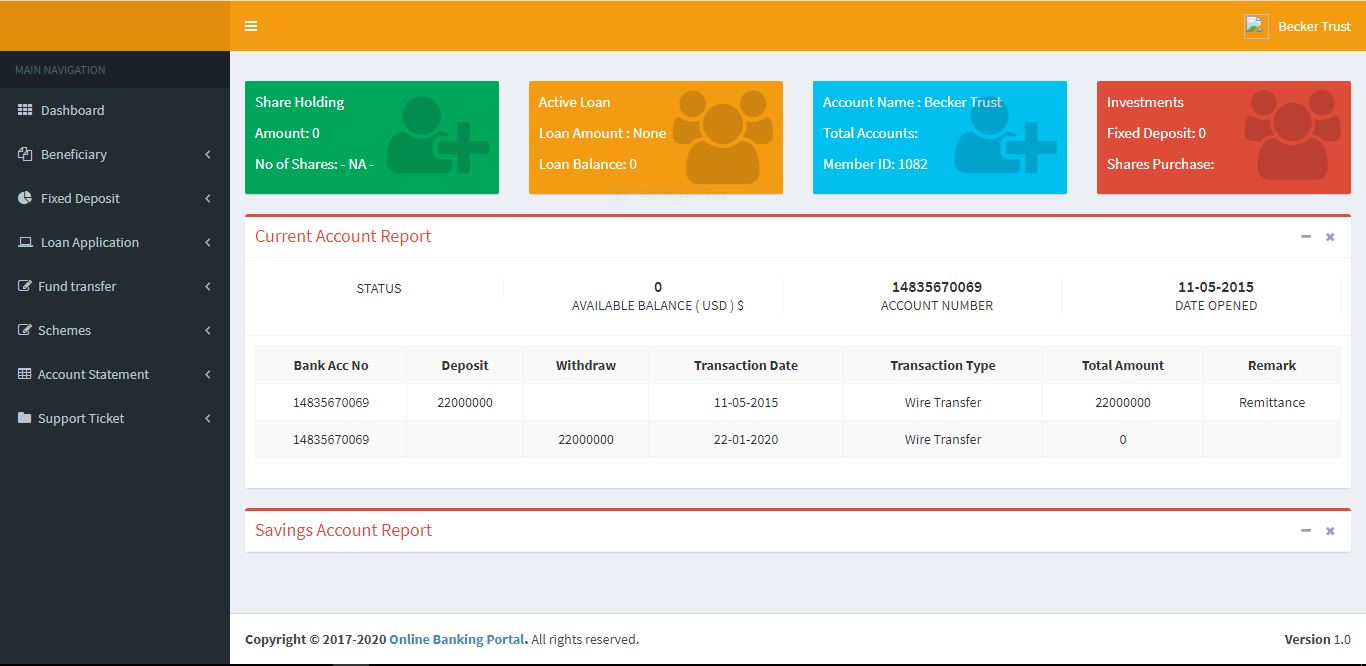The height and width of the screenshot is (666, 1366).
Task: Click the Remark column header
Action: (1272, 365)
